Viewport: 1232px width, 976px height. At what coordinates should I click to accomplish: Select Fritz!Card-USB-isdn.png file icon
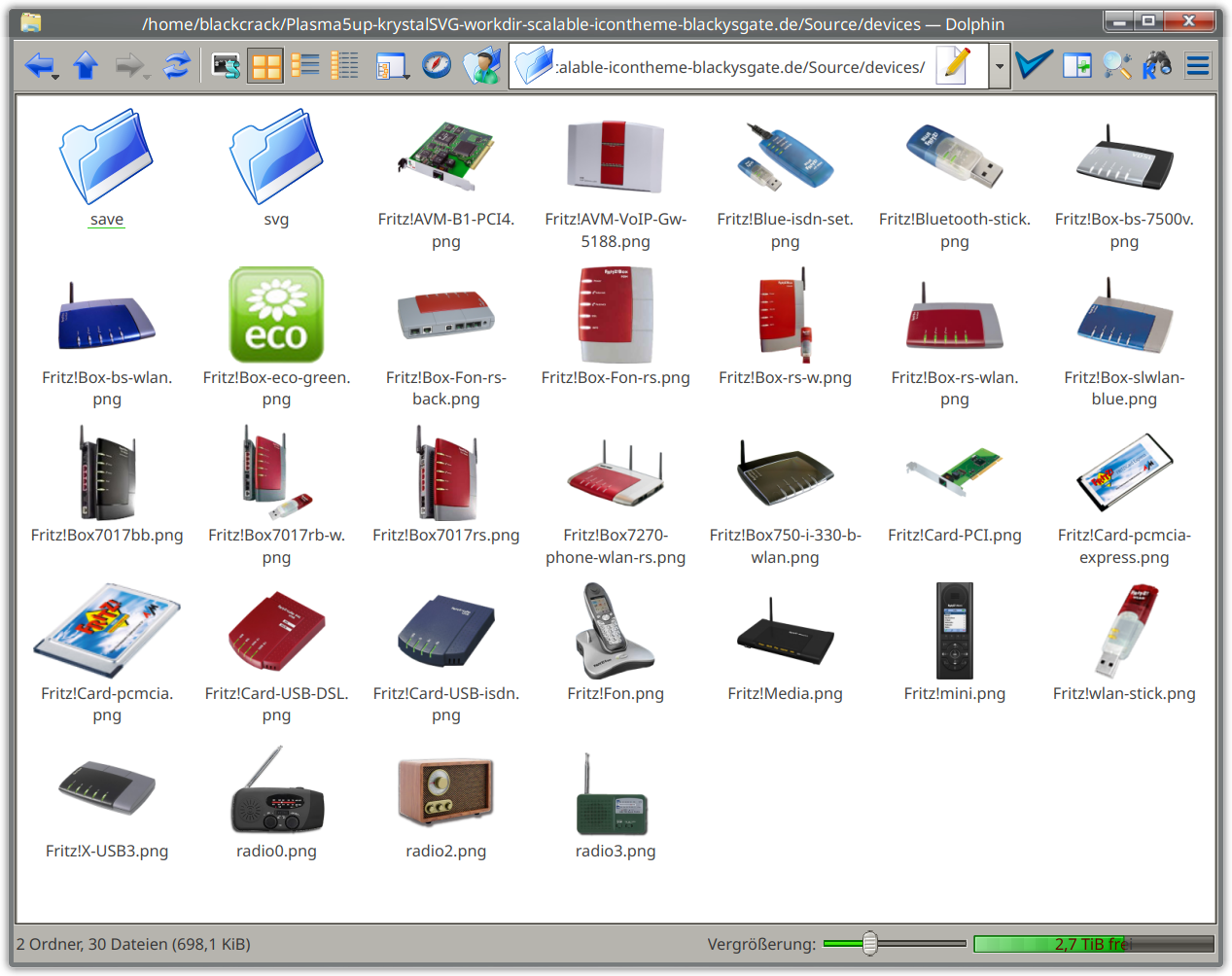446,630
